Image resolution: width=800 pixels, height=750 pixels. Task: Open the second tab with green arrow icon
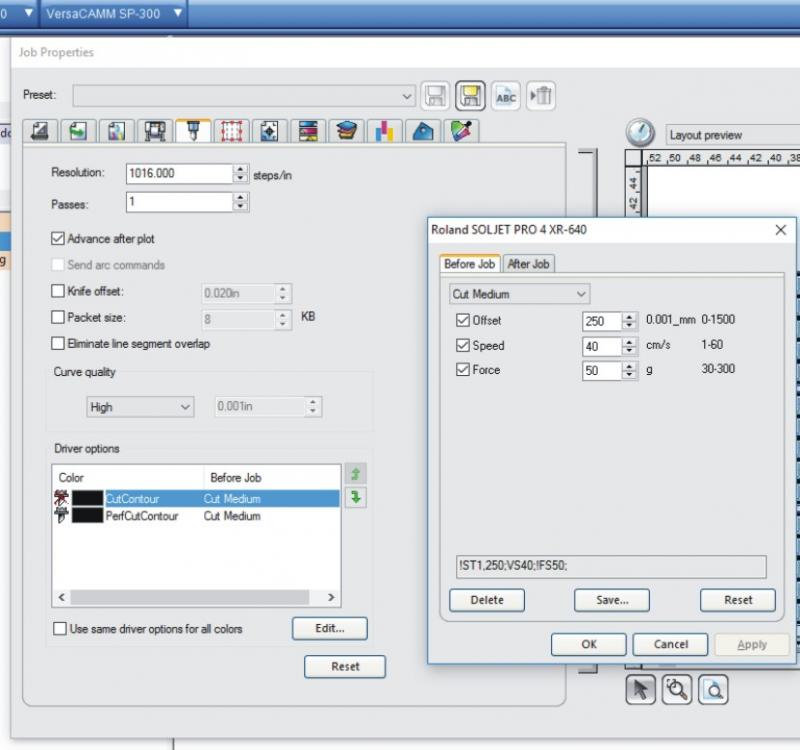click(x=78, y=132)
